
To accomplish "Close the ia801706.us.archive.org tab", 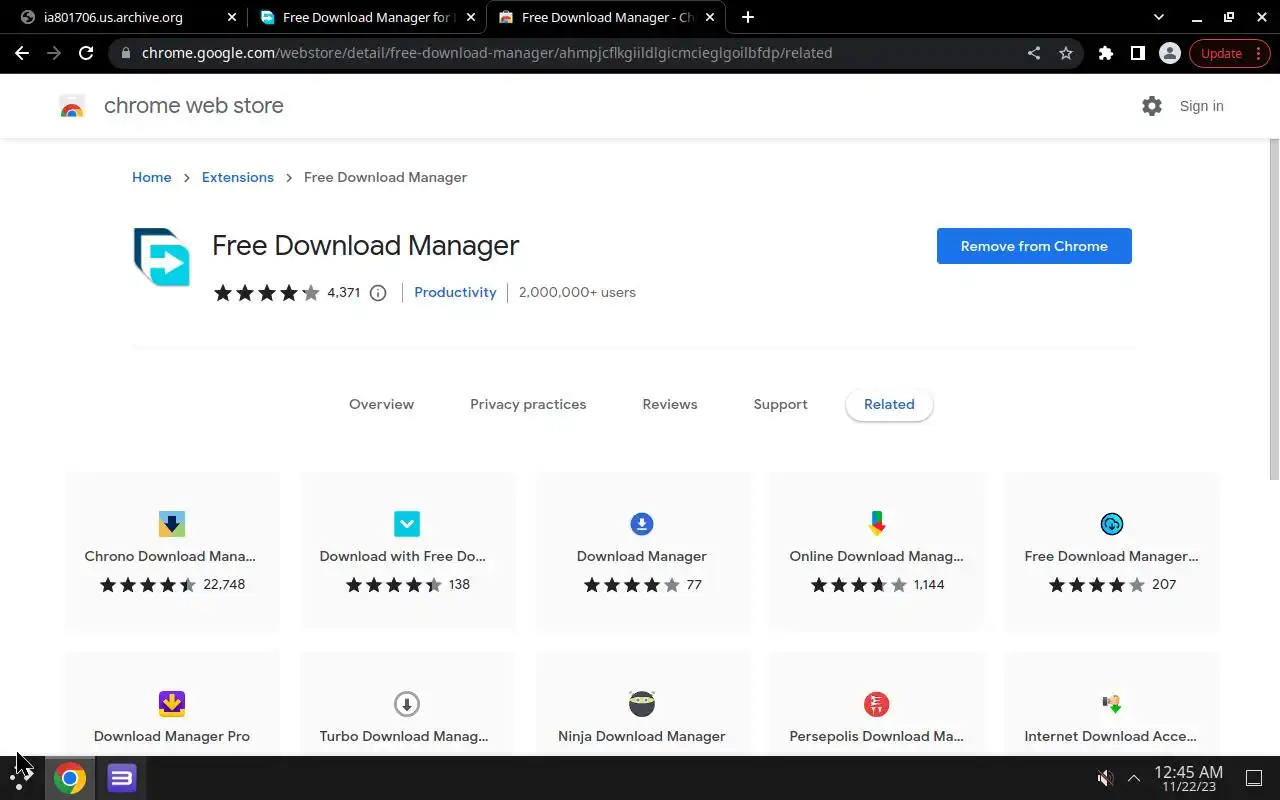I will (x=232, y=17).
